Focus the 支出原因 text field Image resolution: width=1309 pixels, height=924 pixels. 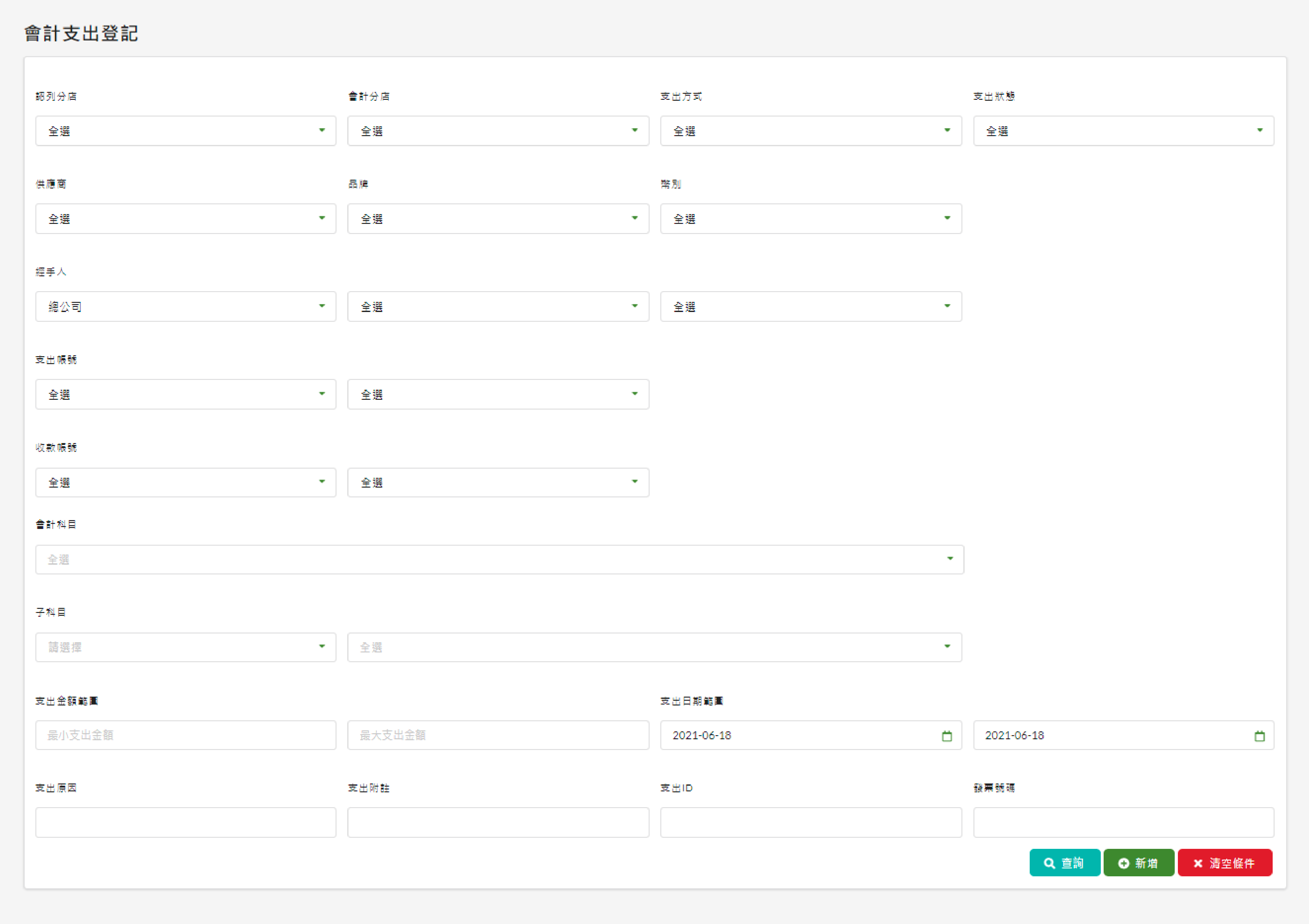(186, 822)
